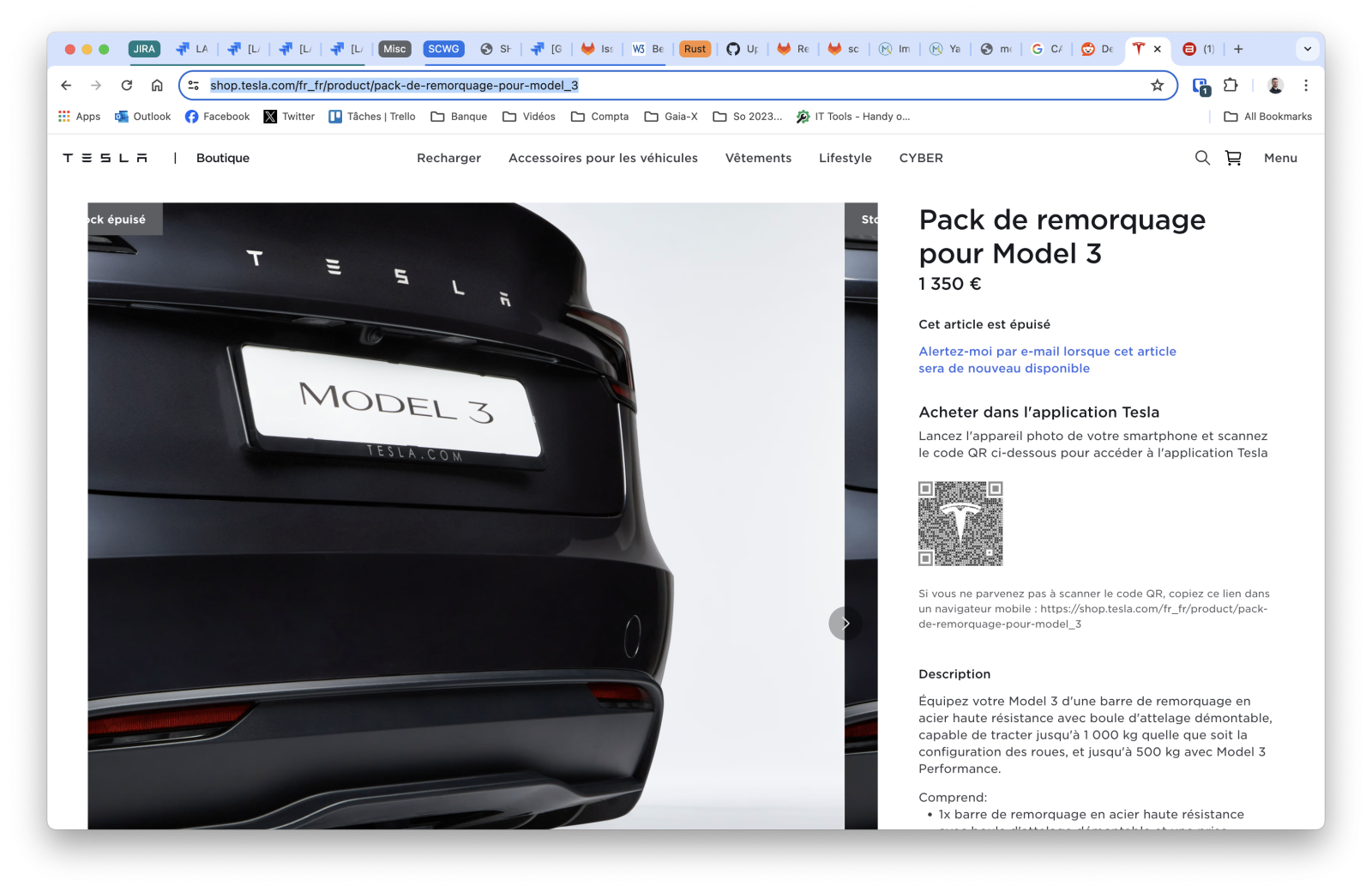Image resolution: width=1372 pixels, height=892 pixels.
Task: Click the Tesla wordmark logo
Action: click(105, 158)
